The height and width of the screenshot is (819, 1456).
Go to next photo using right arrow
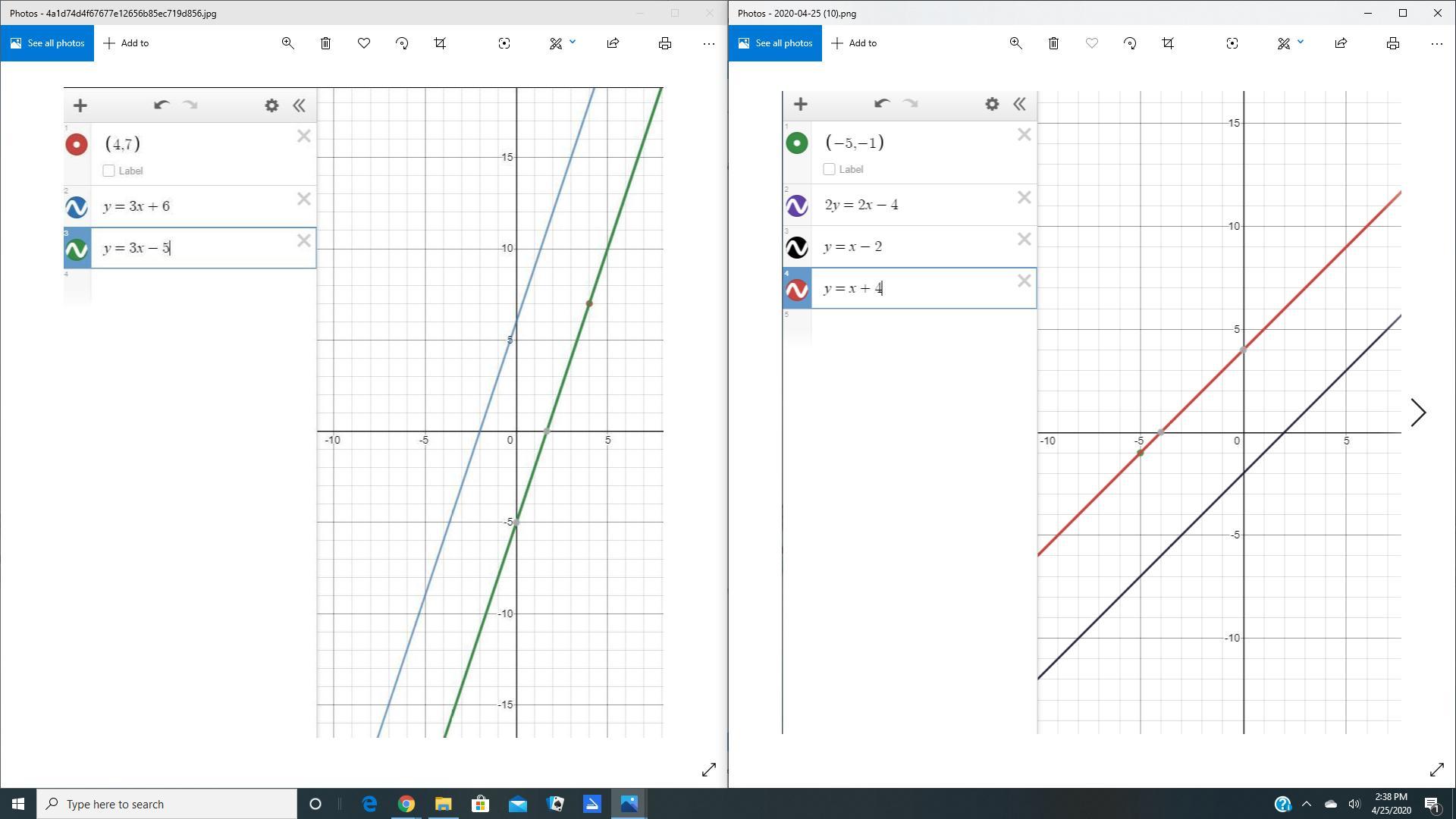click(1418, 413)
